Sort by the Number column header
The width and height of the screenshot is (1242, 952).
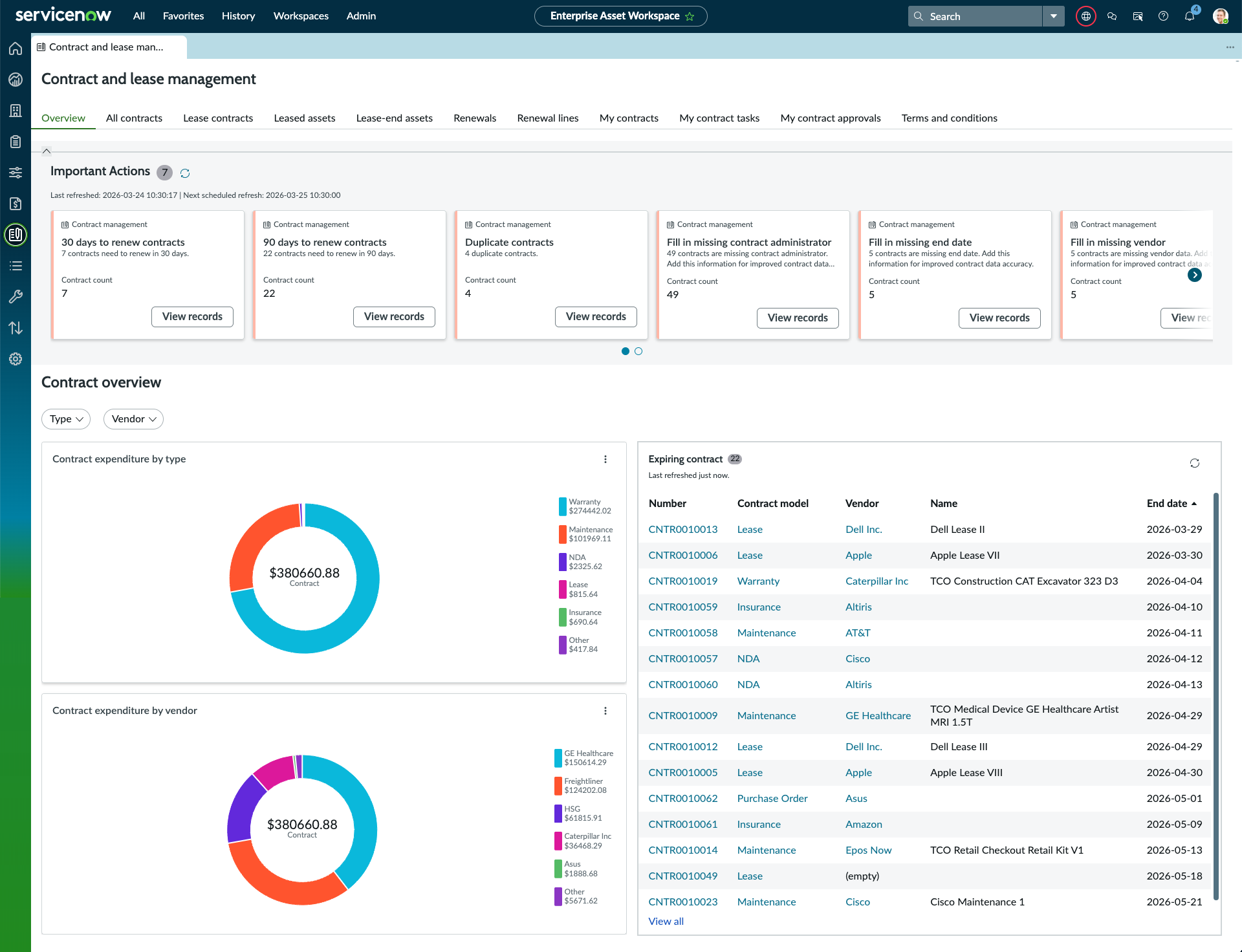click(x=667, y=503)
